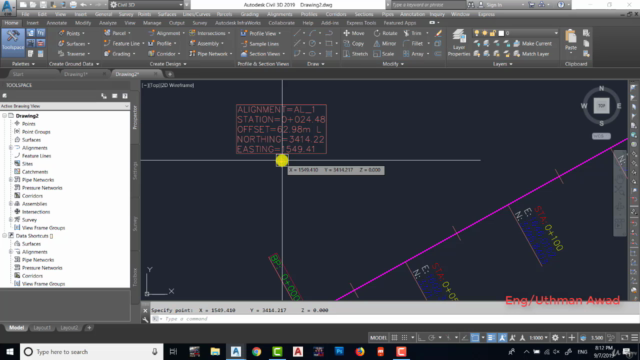
Task: Toggle the layer on/off lightbulb icon
Action: pyautogui.click(x=476, y=33)
